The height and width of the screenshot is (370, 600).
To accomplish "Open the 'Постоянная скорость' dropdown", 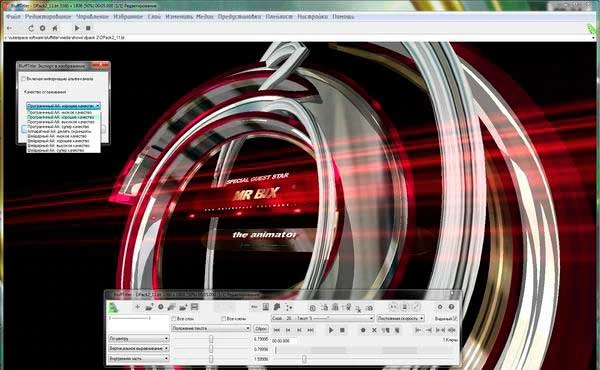I will coord(401,318).
